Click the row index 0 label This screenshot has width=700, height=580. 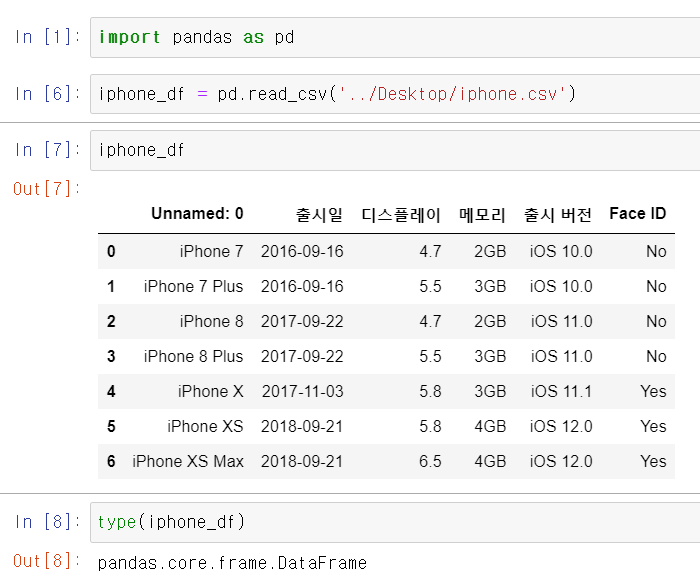tap(111, 251)
